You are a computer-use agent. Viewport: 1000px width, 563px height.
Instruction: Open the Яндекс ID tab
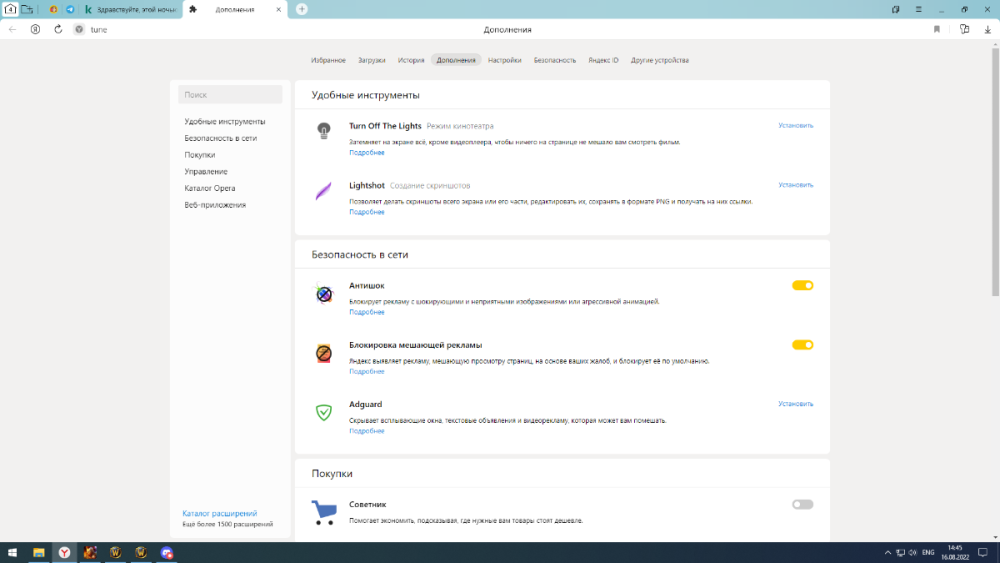pos(603,60)
